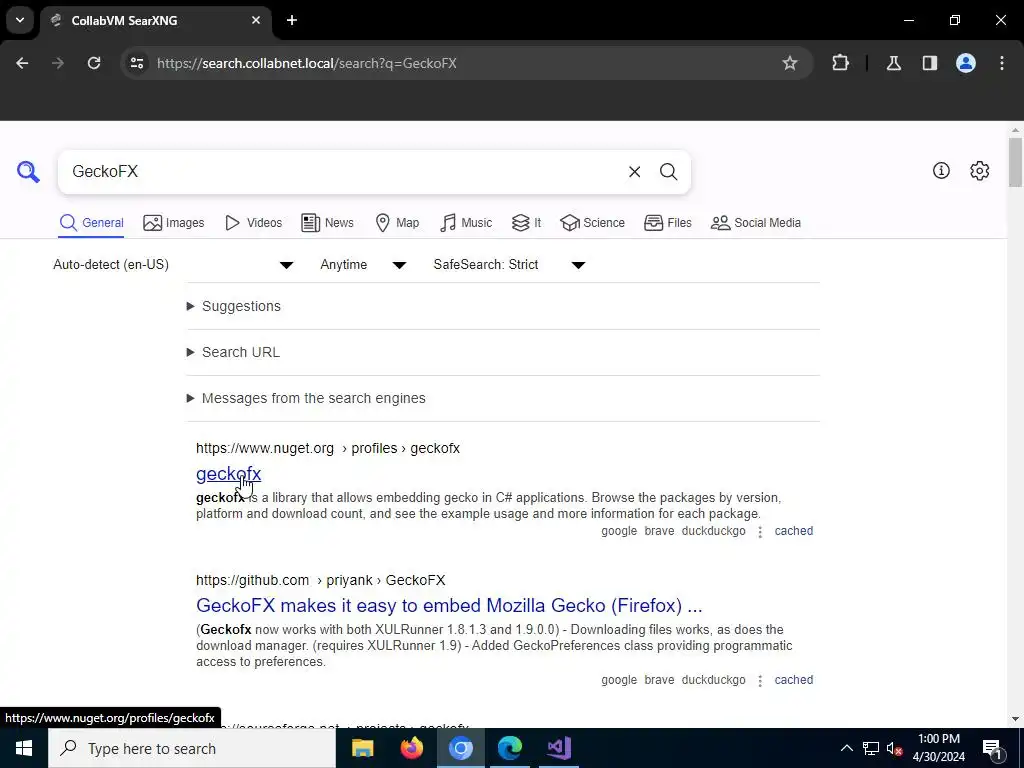Click the browser address bar URL
The height and width of the screenshot is (768, 1024).
pos(306,63)
